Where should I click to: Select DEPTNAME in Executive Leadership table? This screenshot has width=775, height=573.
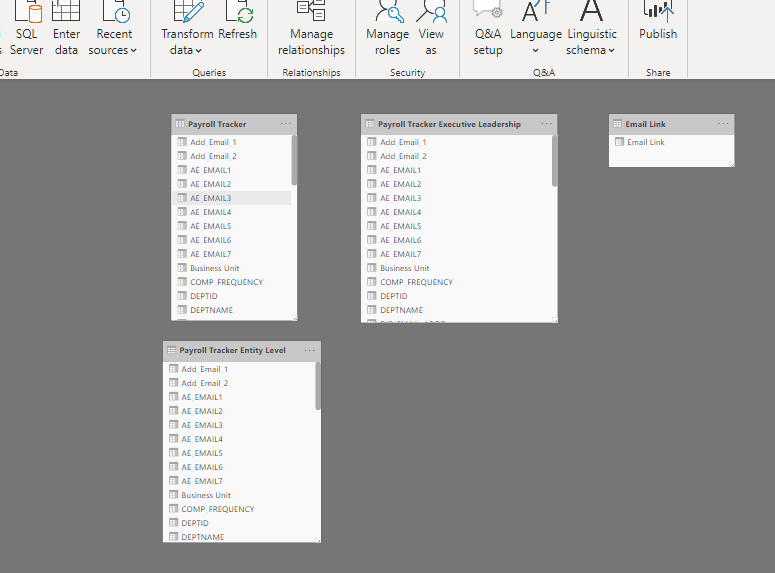(457, 310)
